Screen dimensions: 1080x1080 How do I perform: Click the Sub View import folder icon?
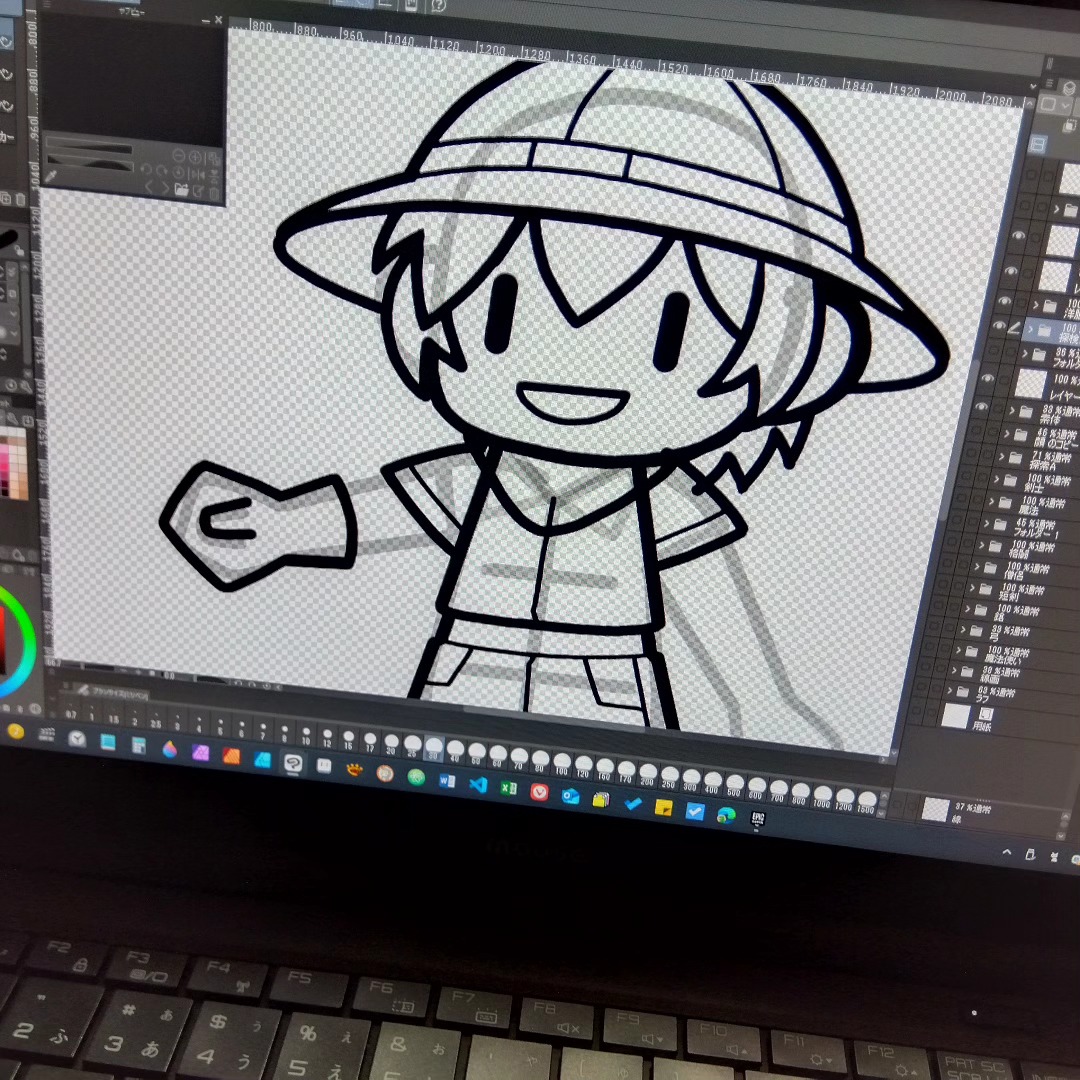point(181,189)
